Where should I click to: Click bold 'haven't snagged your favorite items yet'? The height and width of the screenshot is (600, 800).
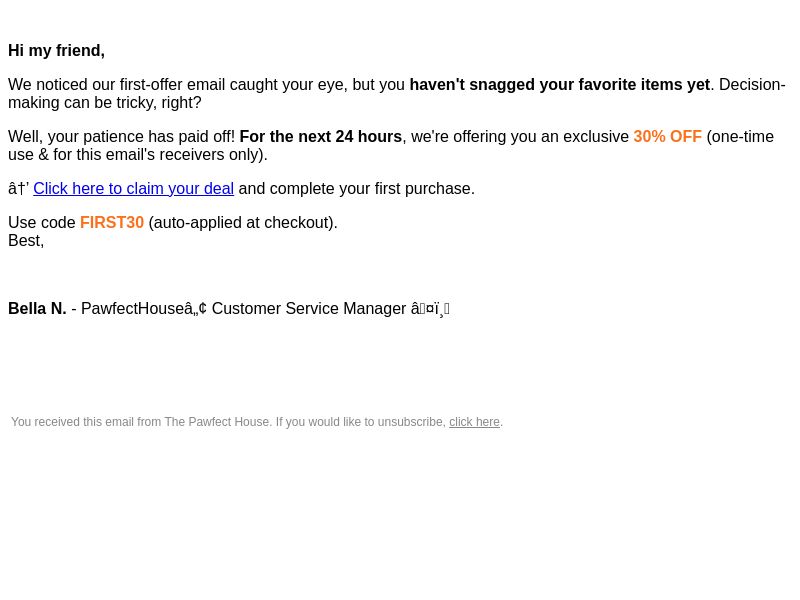pos(560,85)
